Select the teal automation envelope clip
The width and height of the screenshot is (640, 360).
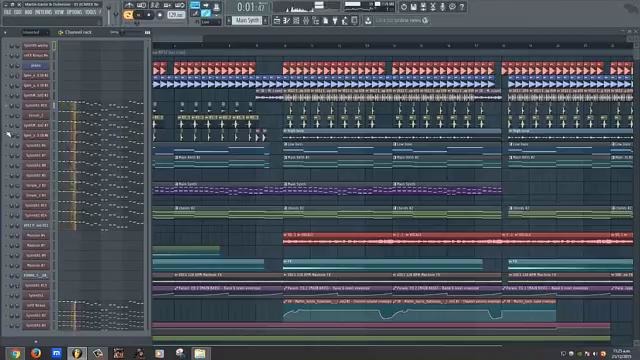[420, 310]
